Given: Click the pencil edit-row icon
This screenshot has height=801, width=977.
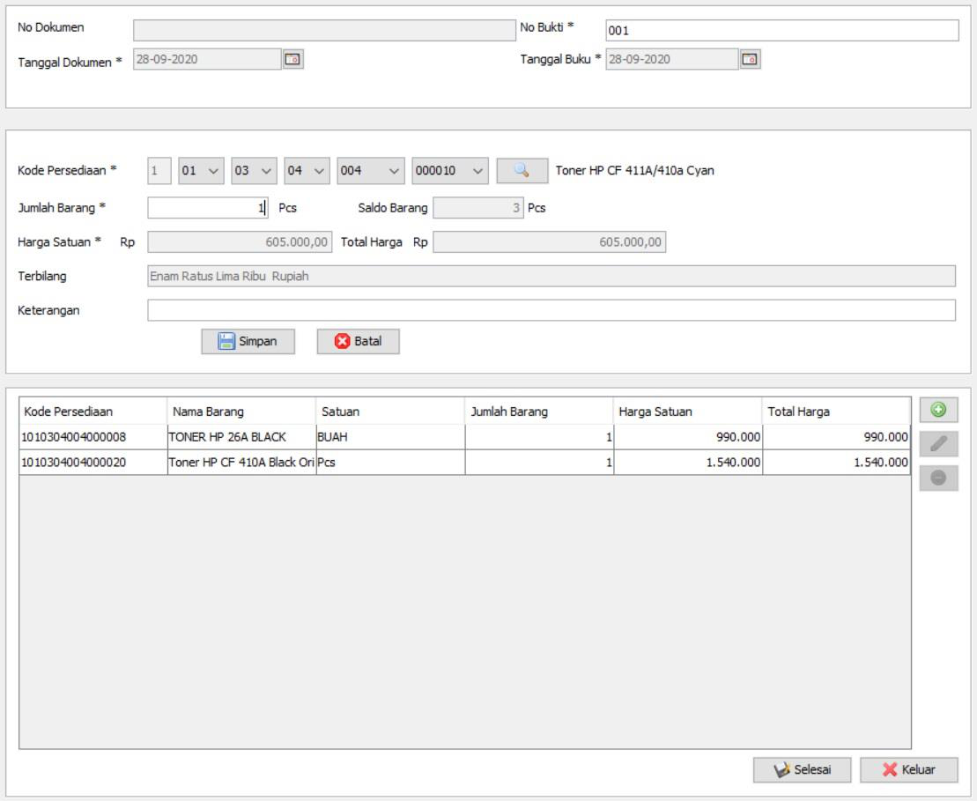Looking at the screenshot, I should (938, 443).
